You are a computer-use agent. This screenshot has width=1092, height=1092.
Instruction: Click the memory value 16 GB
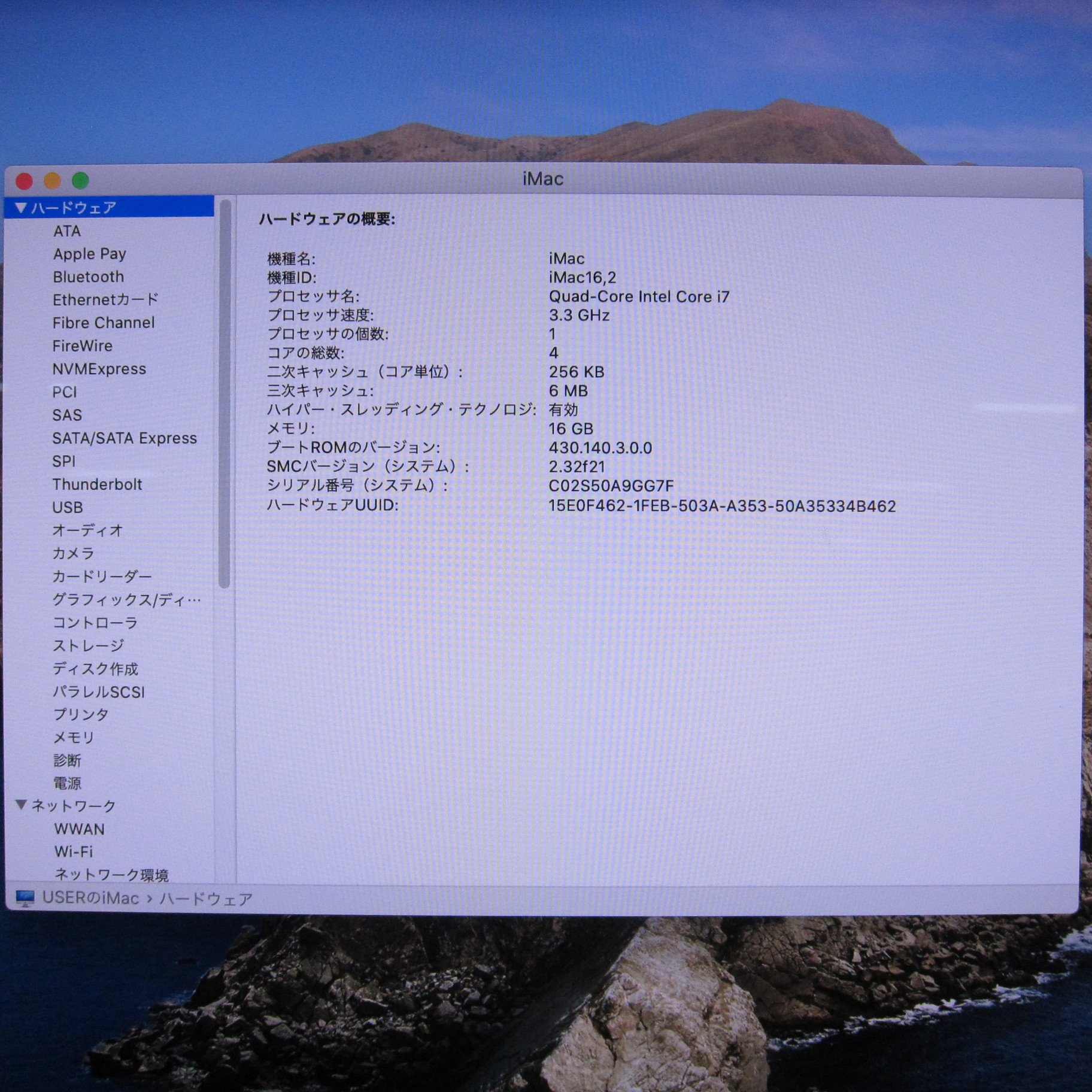click(571, 429)
